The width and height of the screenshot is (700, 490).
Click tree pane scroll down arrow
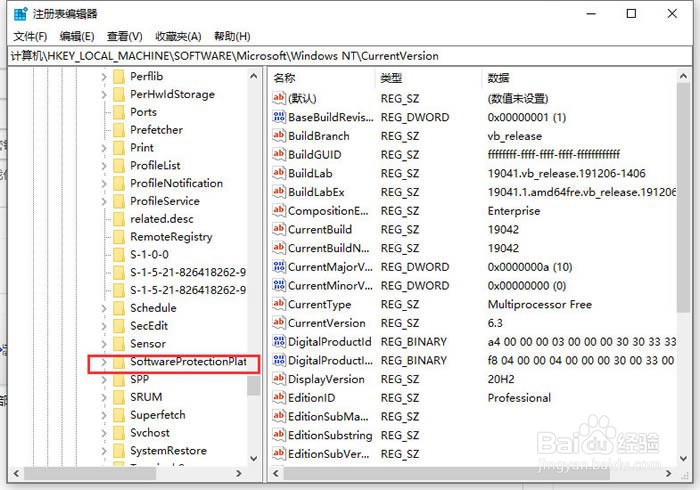point(254,458)
